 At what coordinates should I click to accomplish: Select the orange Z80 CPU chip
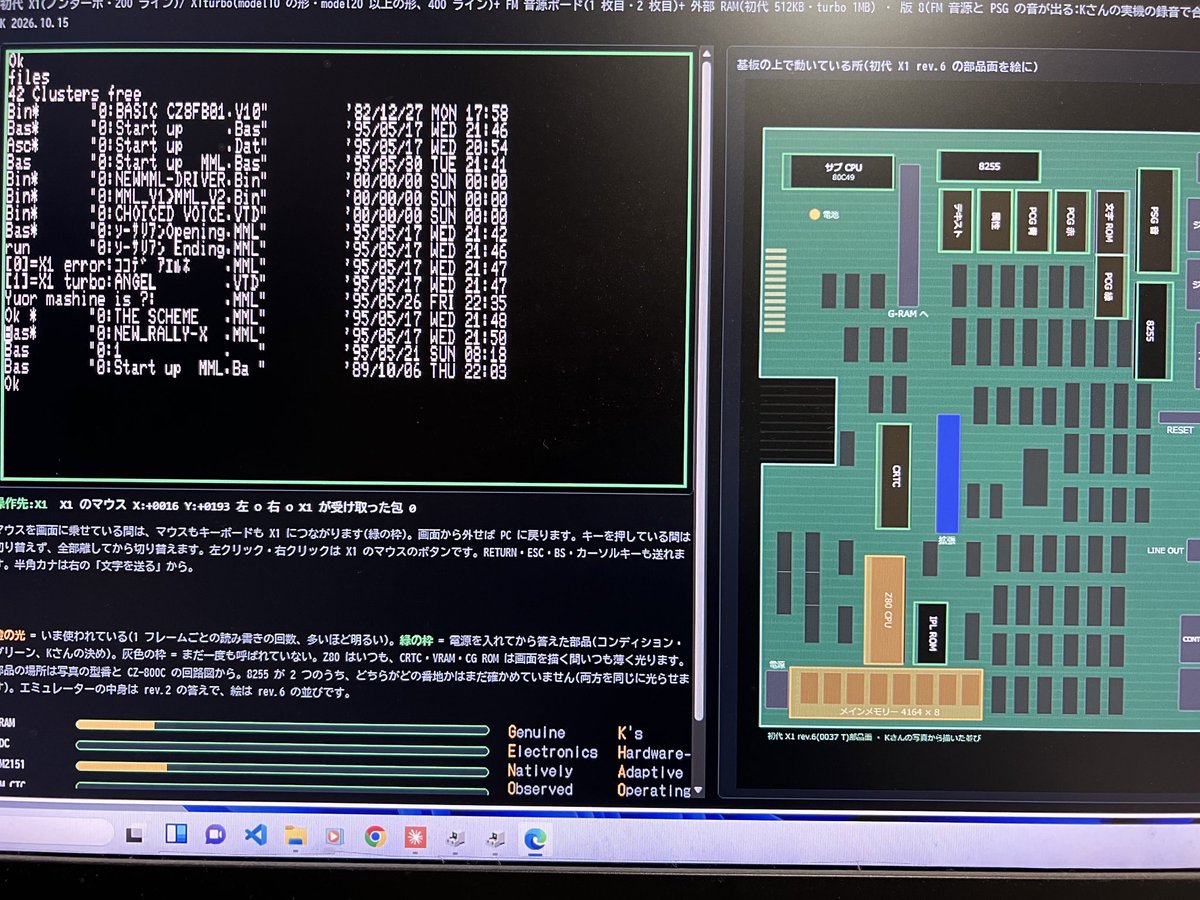coord(884,609)
